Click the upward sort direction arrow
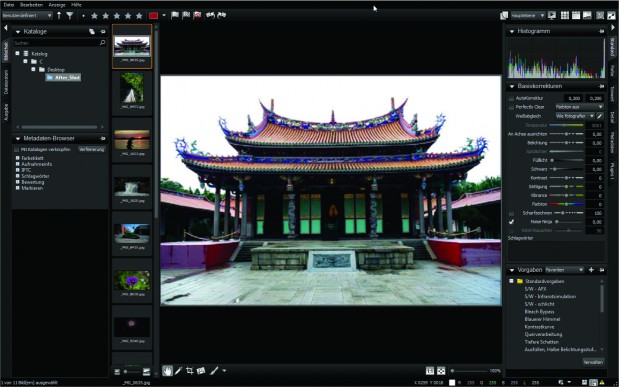Screen dimensions: 620x387 click(59, 15)
